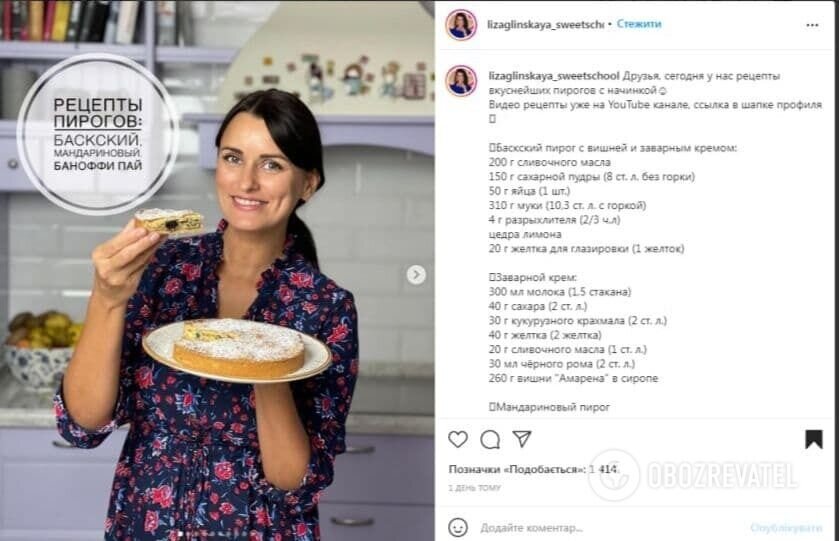
Task: Go to next photo with carousel arrow
Action: [x=416, y=275]
